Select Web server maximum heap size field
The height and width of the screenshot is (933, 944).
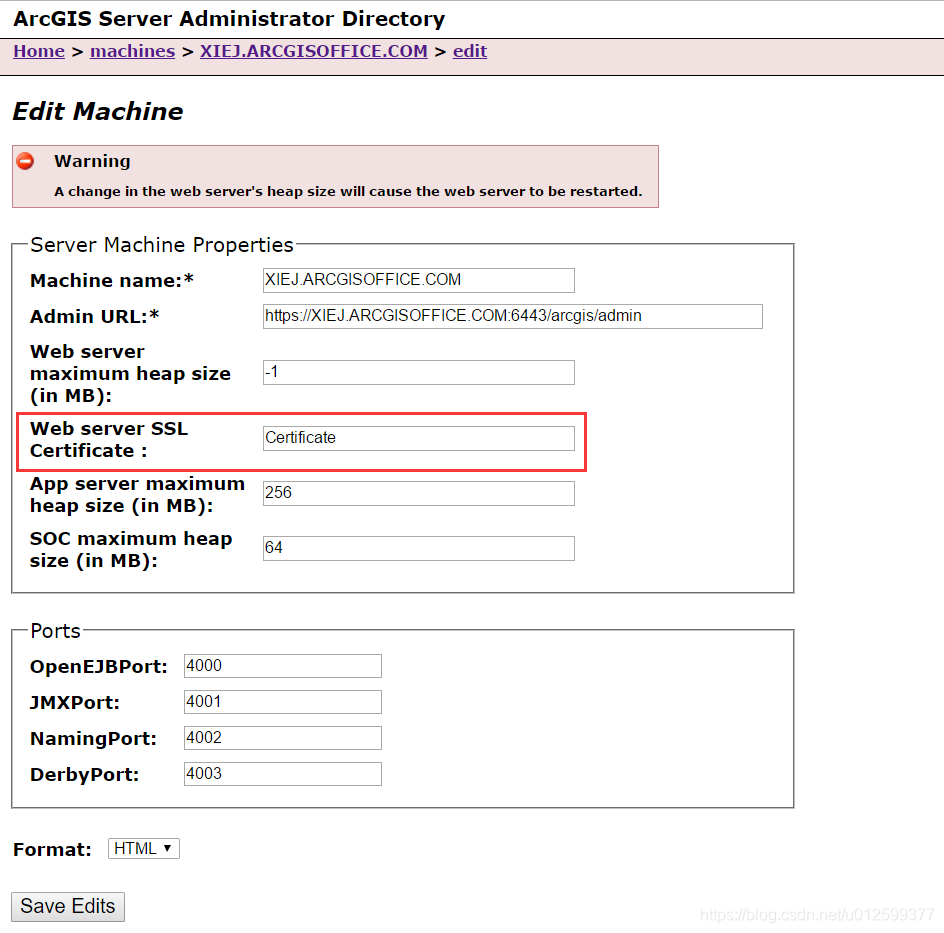(418, 373)
